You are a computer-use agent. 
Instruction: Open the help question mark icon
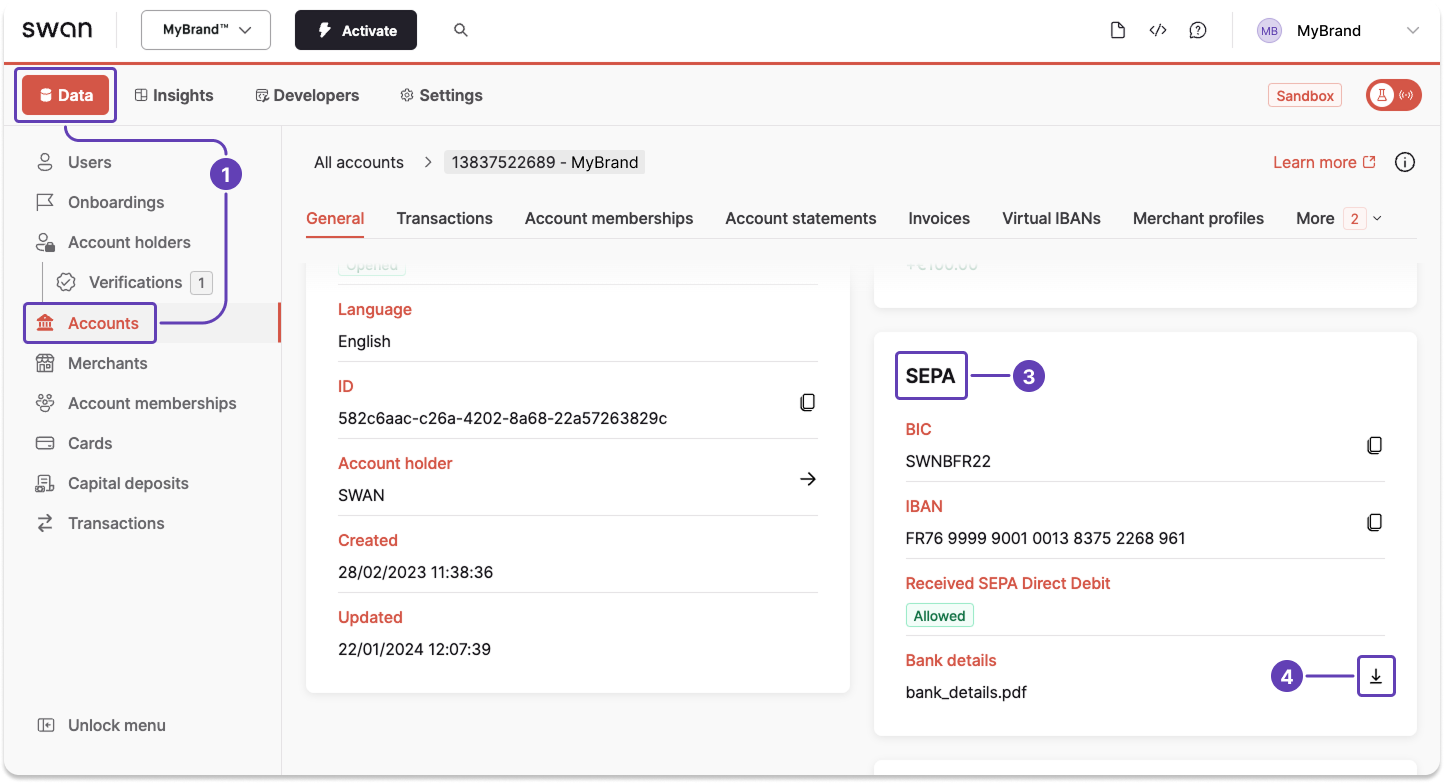tap(1198, 30)
